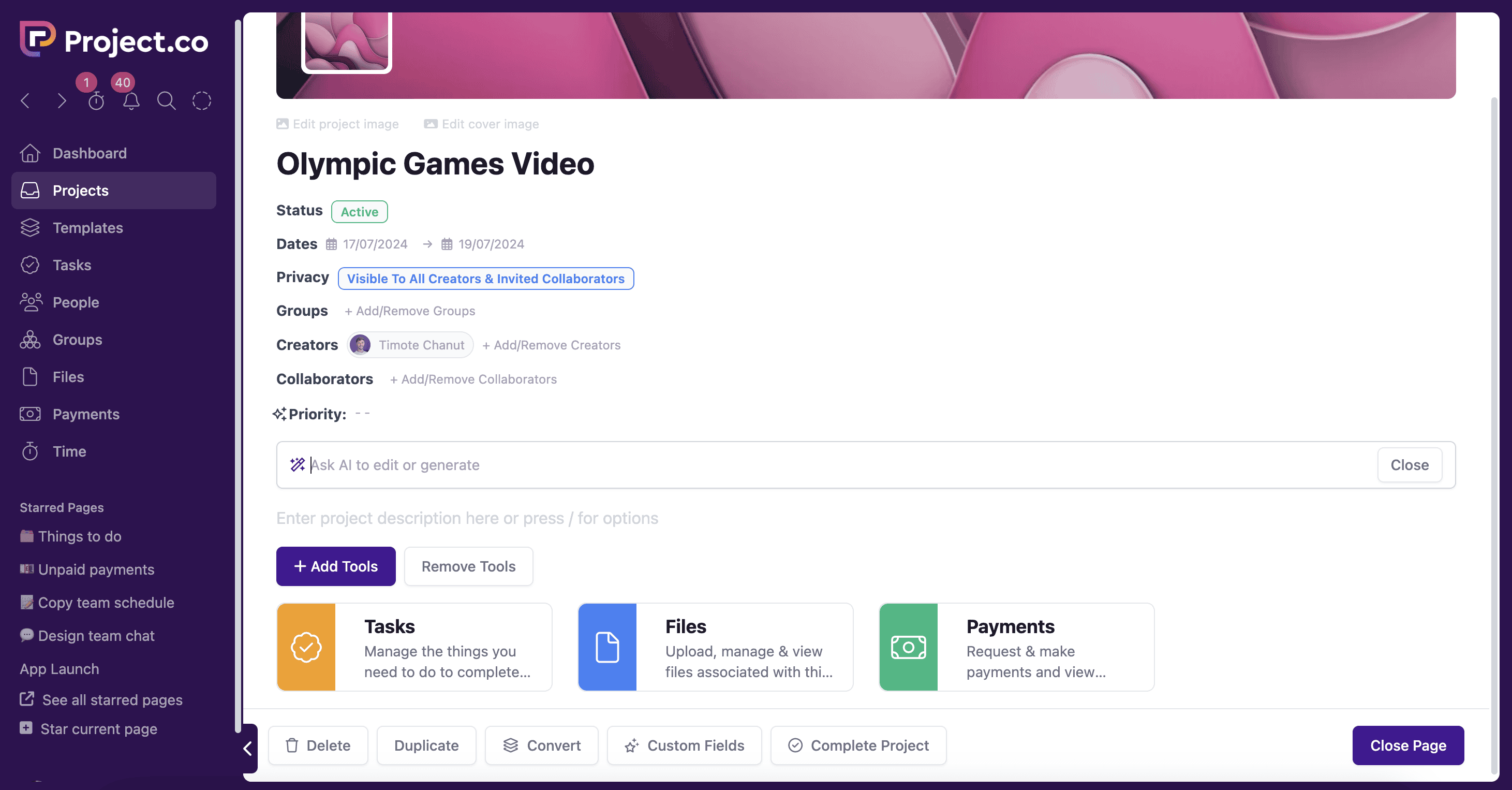Screen dimensions: 1512x790
Task: Star the current page
Action: click(x=98, y=728)
